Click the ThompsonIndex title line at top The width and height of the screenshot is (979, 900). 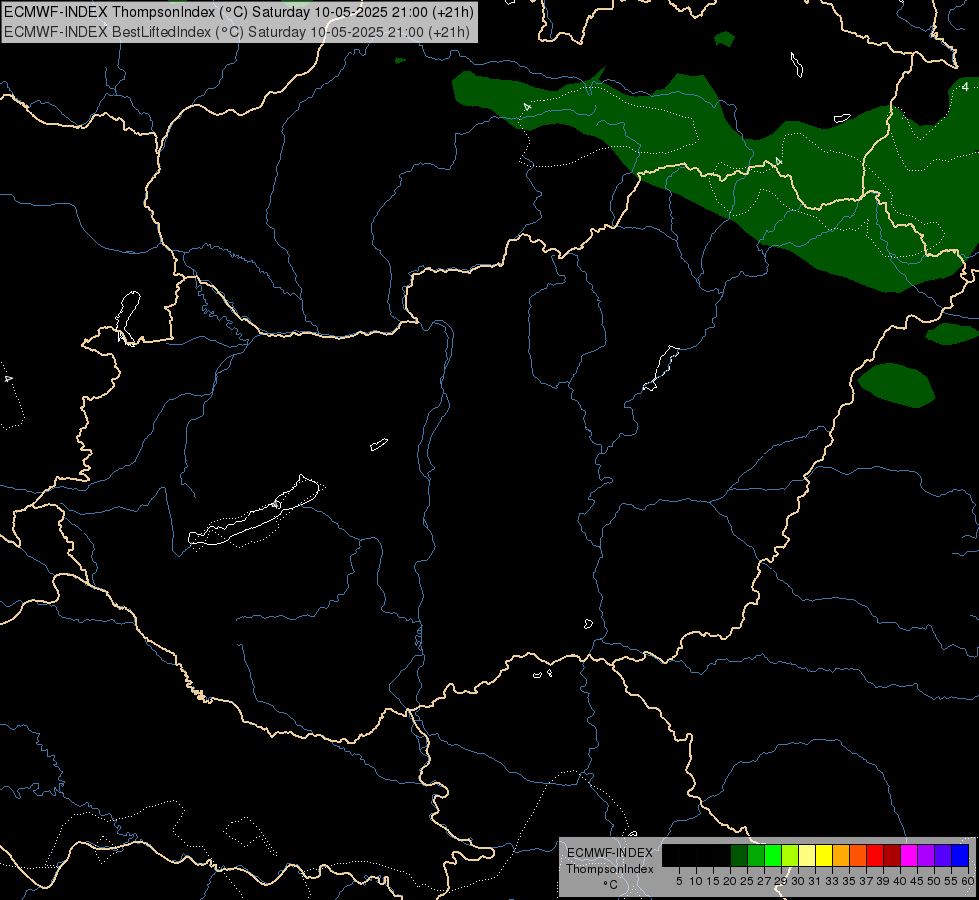pos(239,12)
